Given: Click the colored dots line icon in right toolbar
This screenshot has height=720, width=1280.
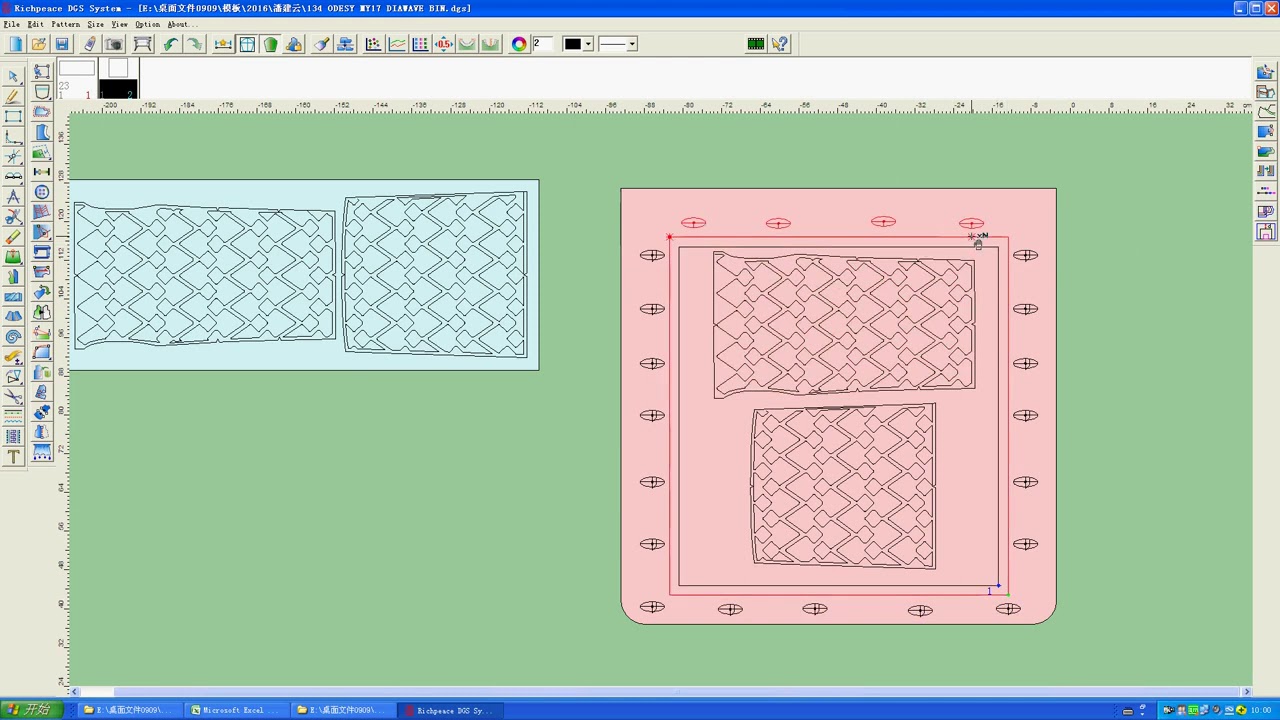Looking at the screenshot, I should tap(1266, 191).
